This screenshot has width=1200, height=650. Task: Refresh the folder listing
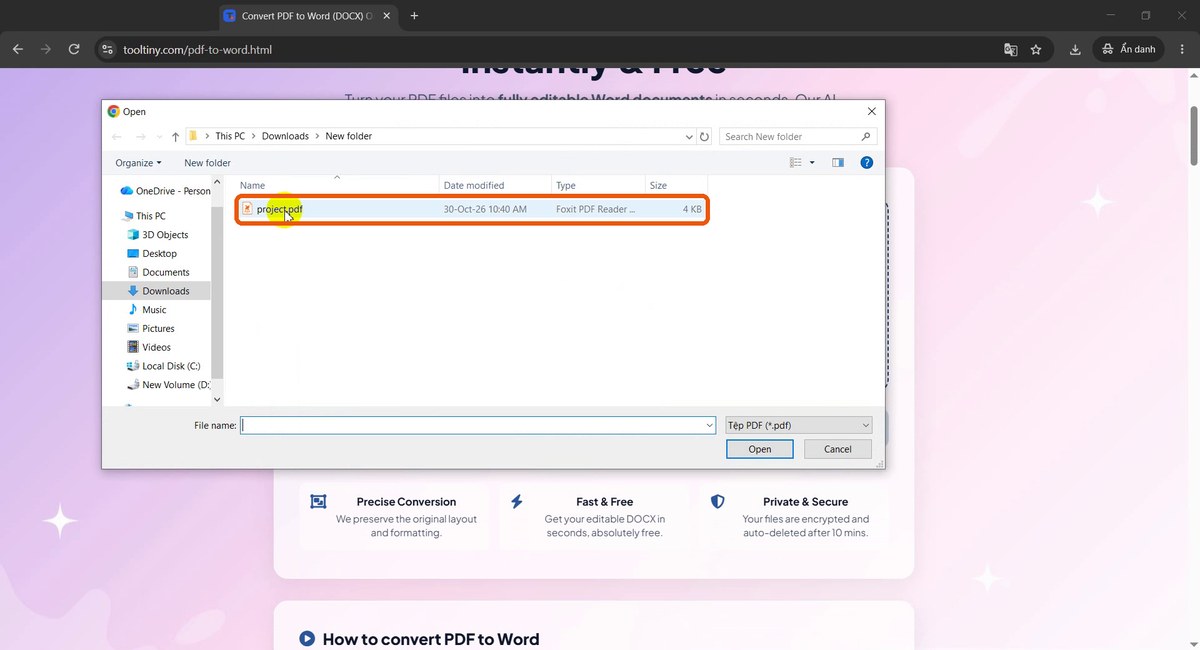pyautogui.click(x=704, y=136)
